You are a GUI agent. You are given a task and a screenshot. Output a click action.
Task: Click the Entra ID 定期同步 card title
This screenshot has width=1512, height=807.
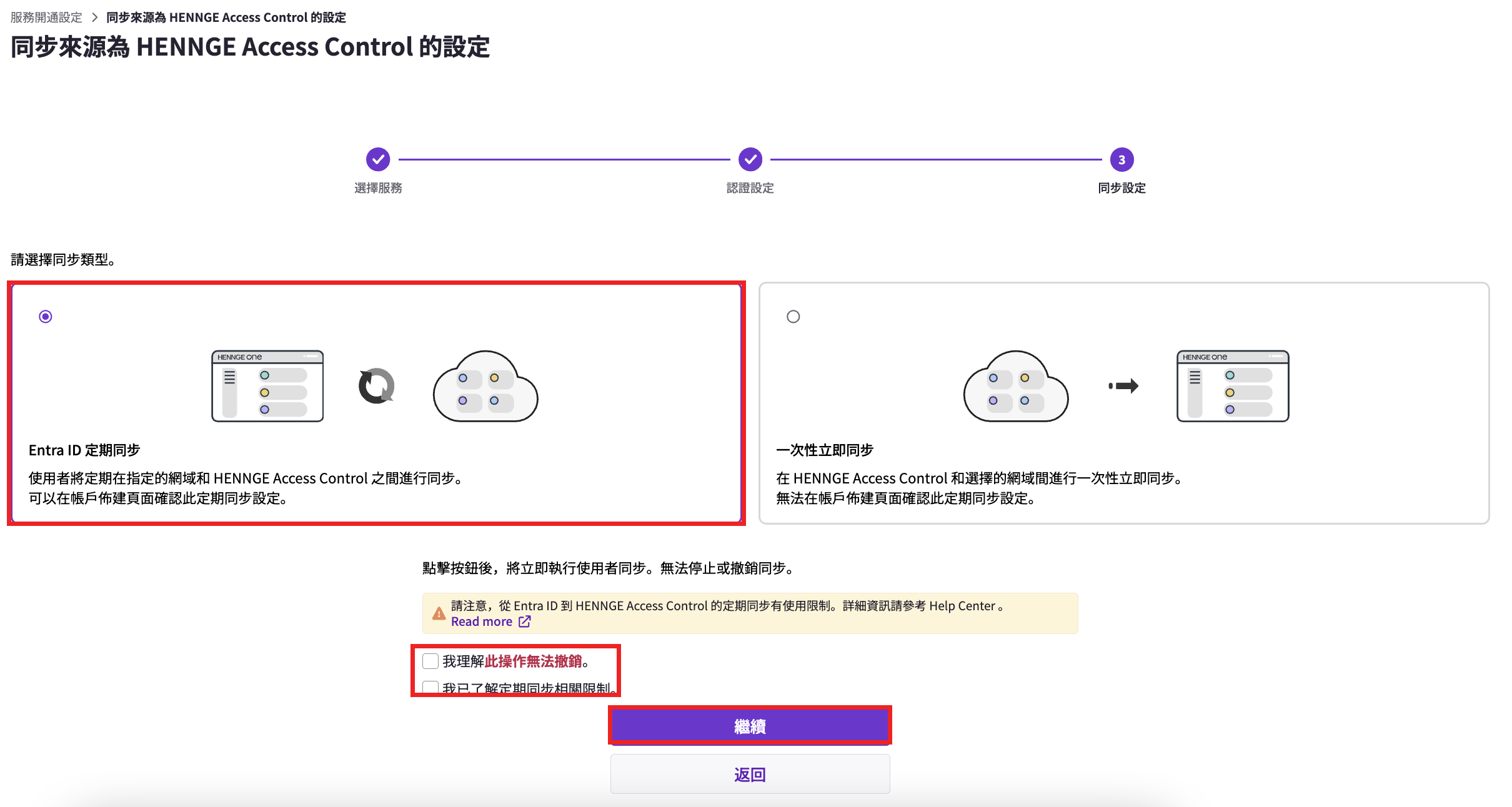pos(84,450)
